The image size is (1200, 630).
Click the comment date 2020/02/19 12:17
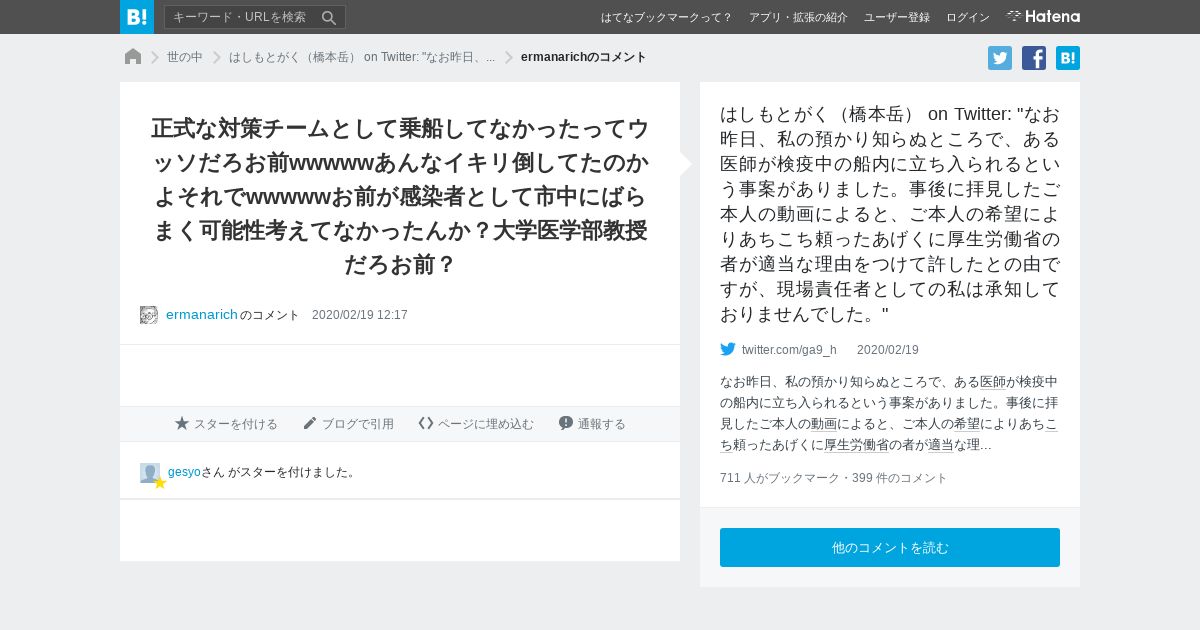[360, 315]
